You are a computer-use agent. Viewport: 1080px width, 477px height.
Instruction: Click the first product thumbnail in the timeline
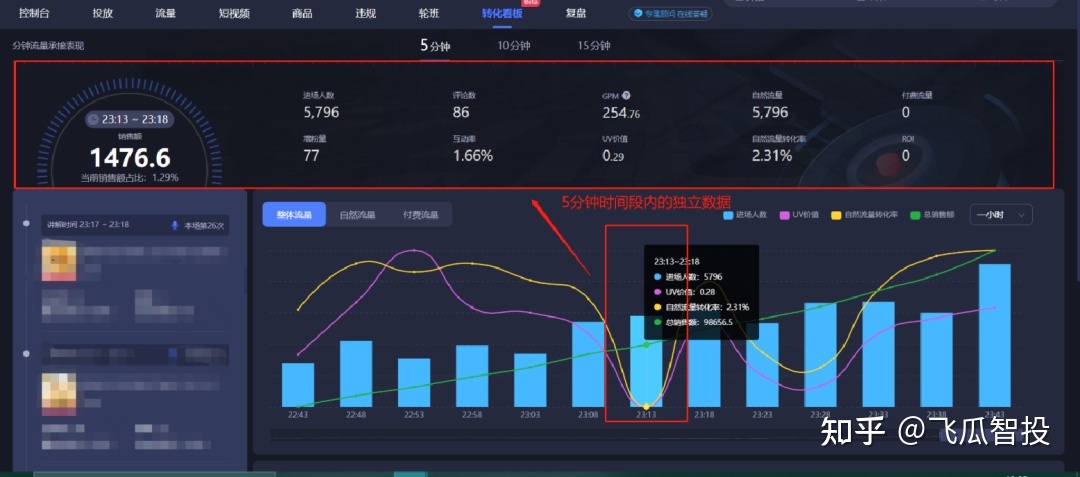tap(59, 260)
